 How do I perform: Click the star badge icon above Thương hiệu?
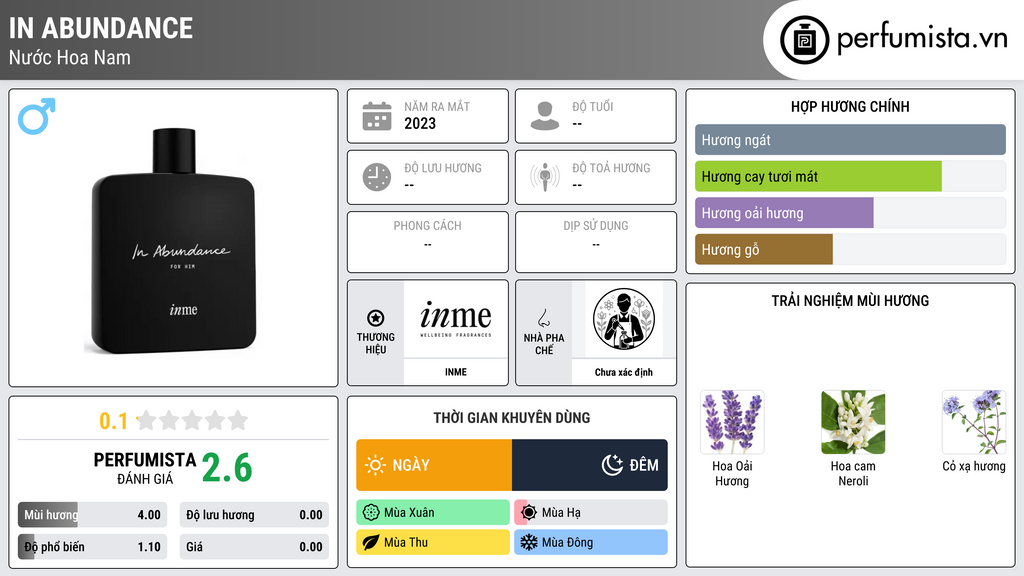[376, 318]
